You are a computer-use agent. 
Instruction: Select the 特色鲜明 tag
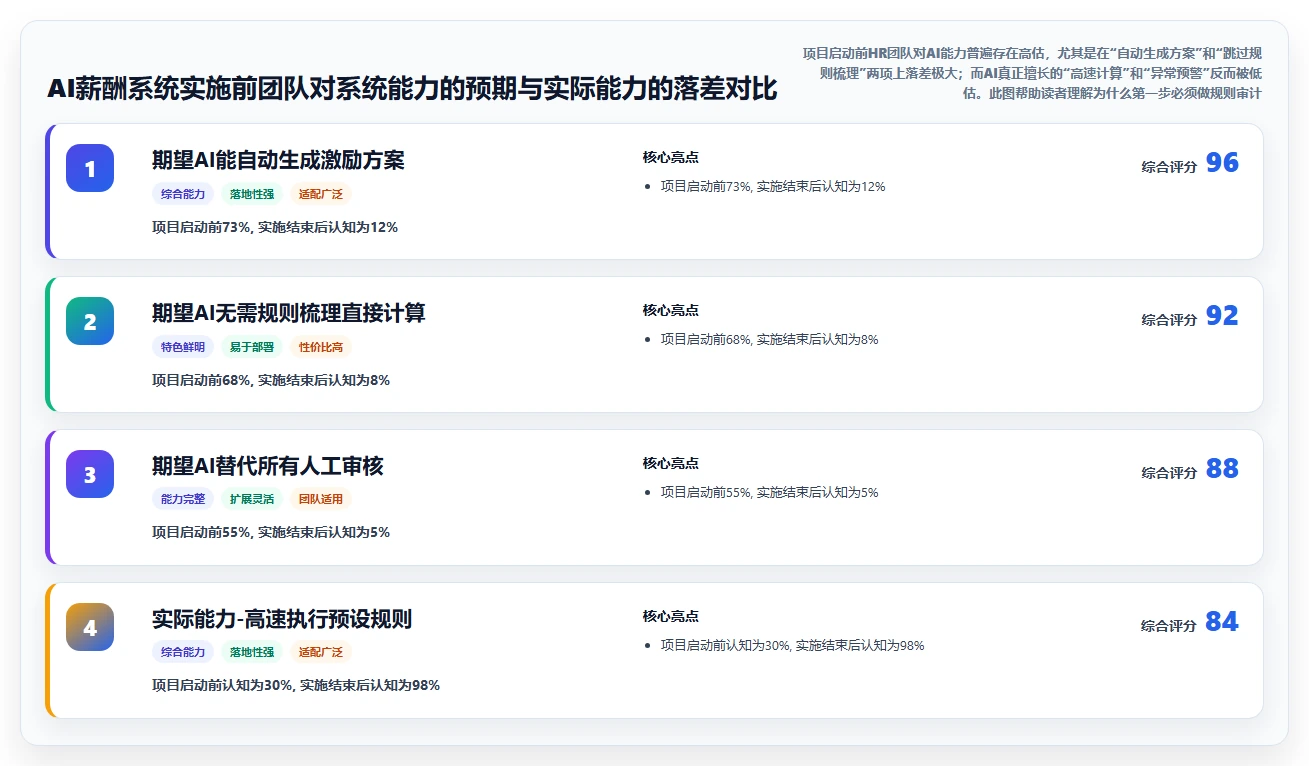183,347
